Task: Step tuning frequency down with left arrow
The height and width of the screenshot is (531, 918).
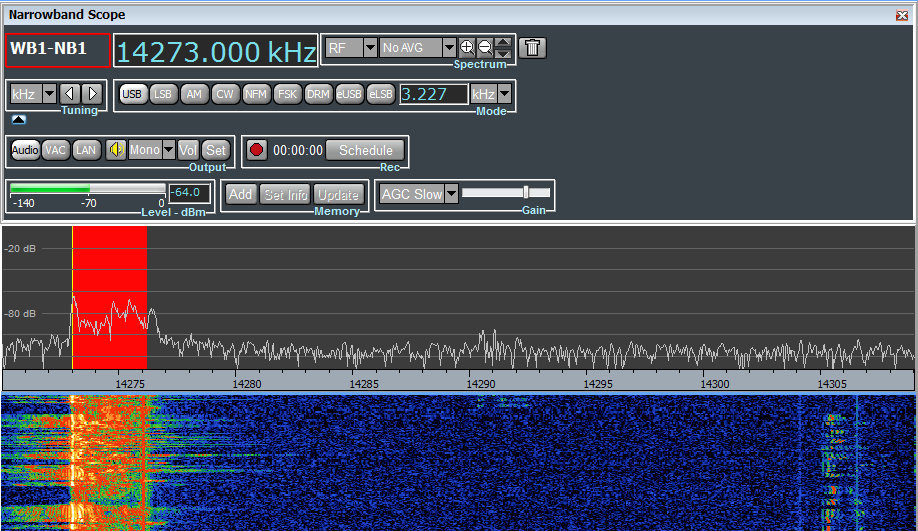Action: coord(70,94)
